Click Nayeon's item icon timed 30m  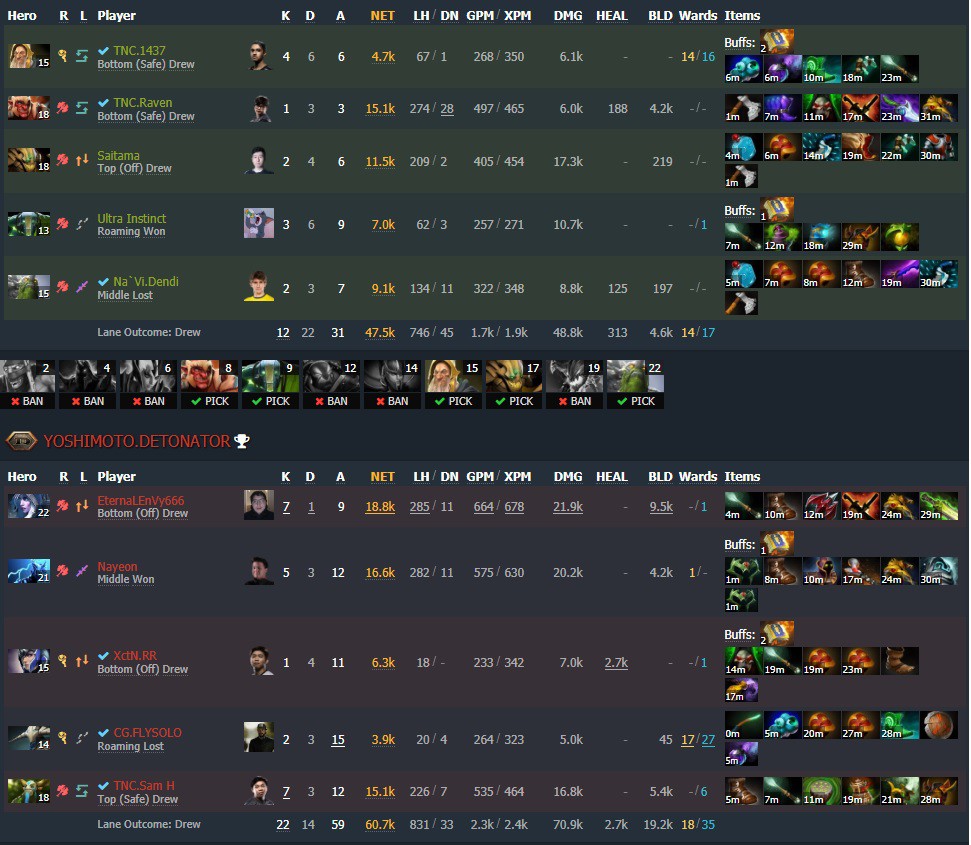click(938, 571)
